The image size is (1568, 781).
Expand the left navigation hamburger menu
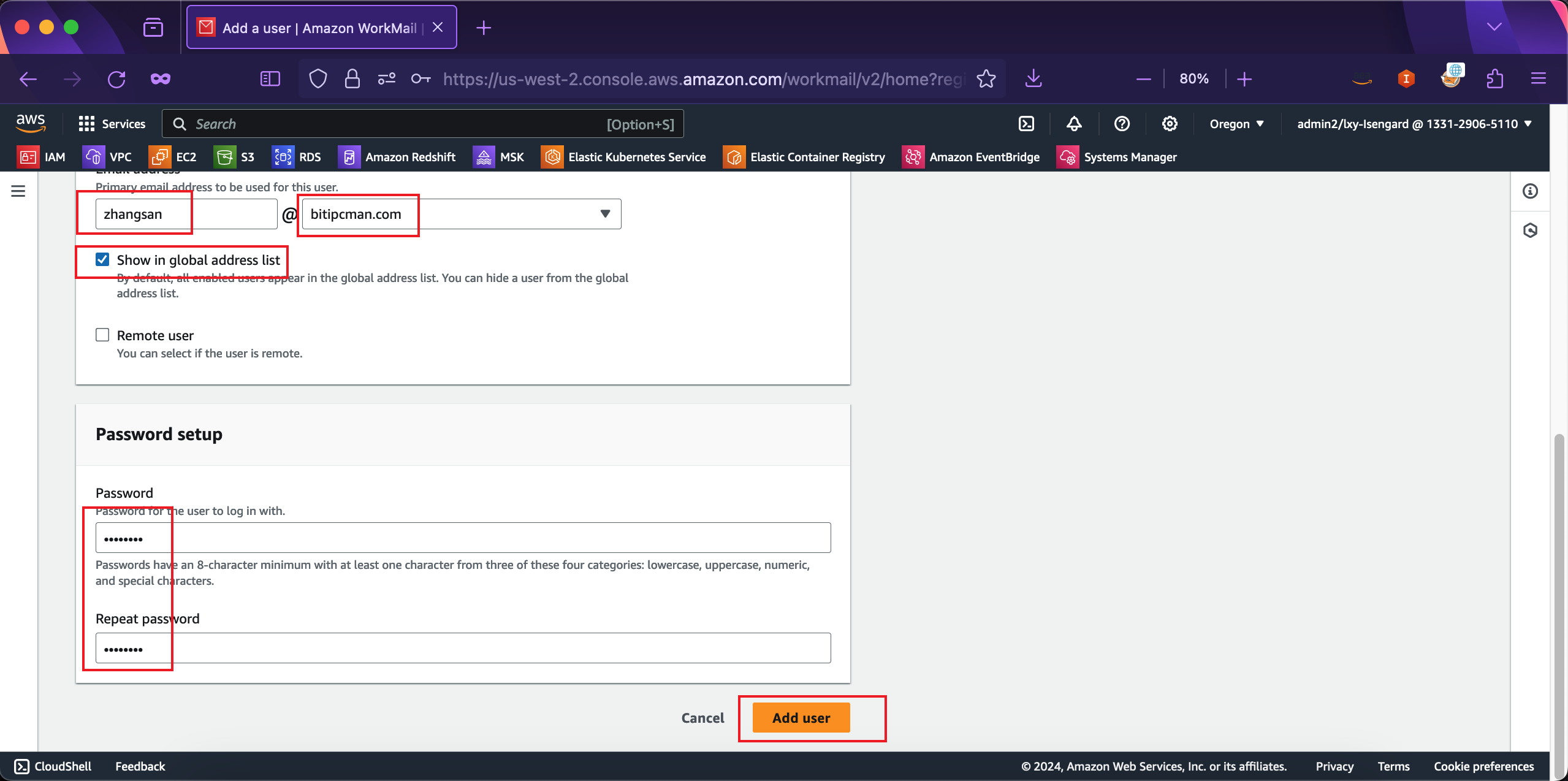click(18, 191)
